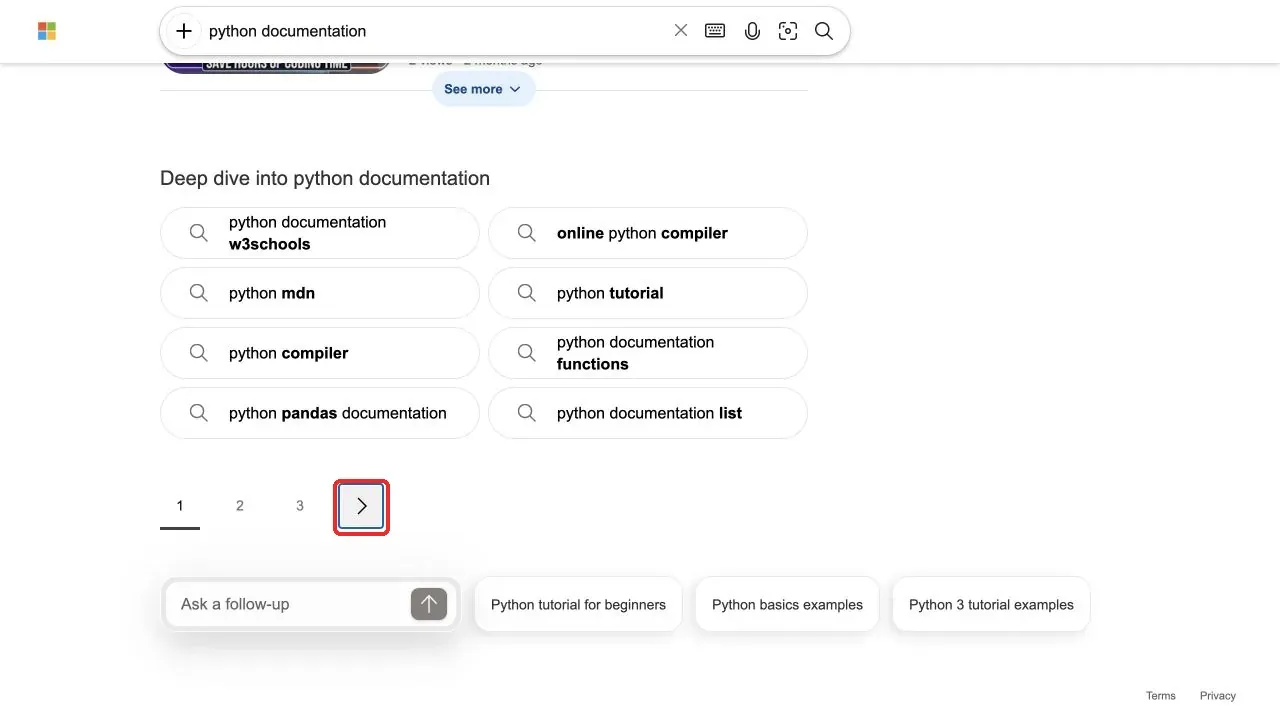Screen dimensions: 1280x720
Task: Click the partially visible video thumbnail
Action: point(276,66)
